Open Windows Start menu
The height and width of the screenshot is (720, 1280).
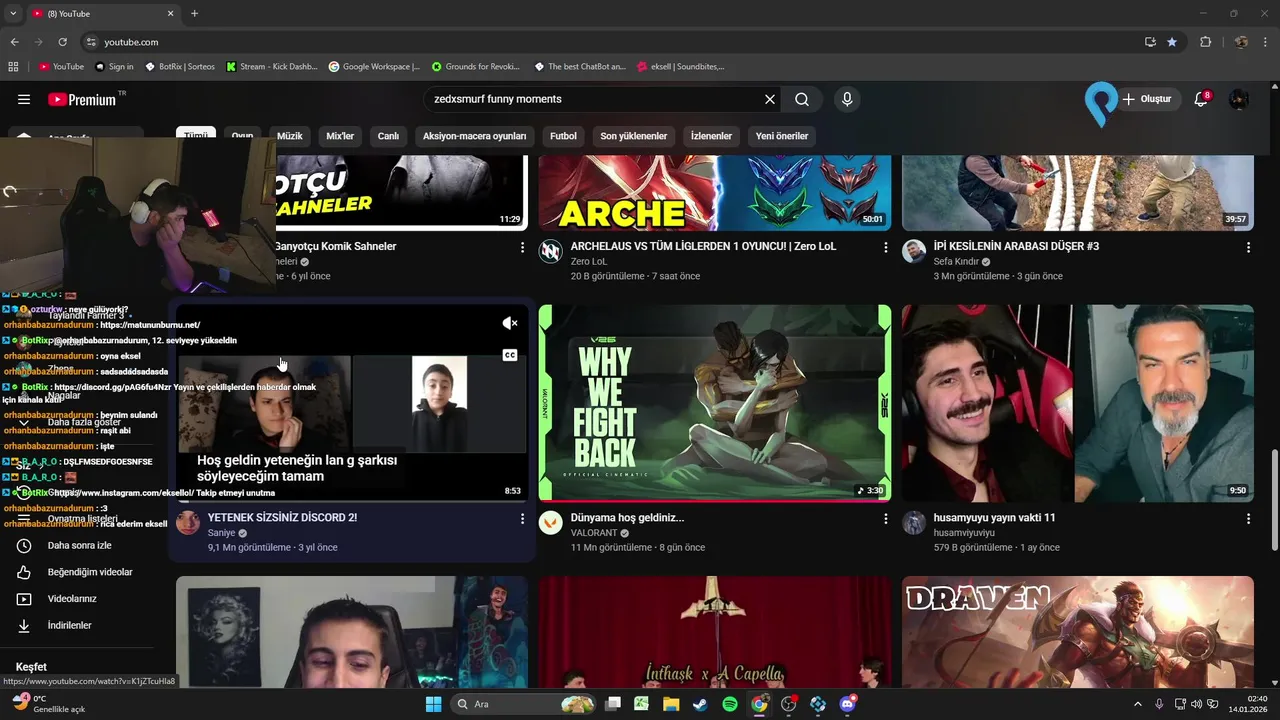click(433, 704)
